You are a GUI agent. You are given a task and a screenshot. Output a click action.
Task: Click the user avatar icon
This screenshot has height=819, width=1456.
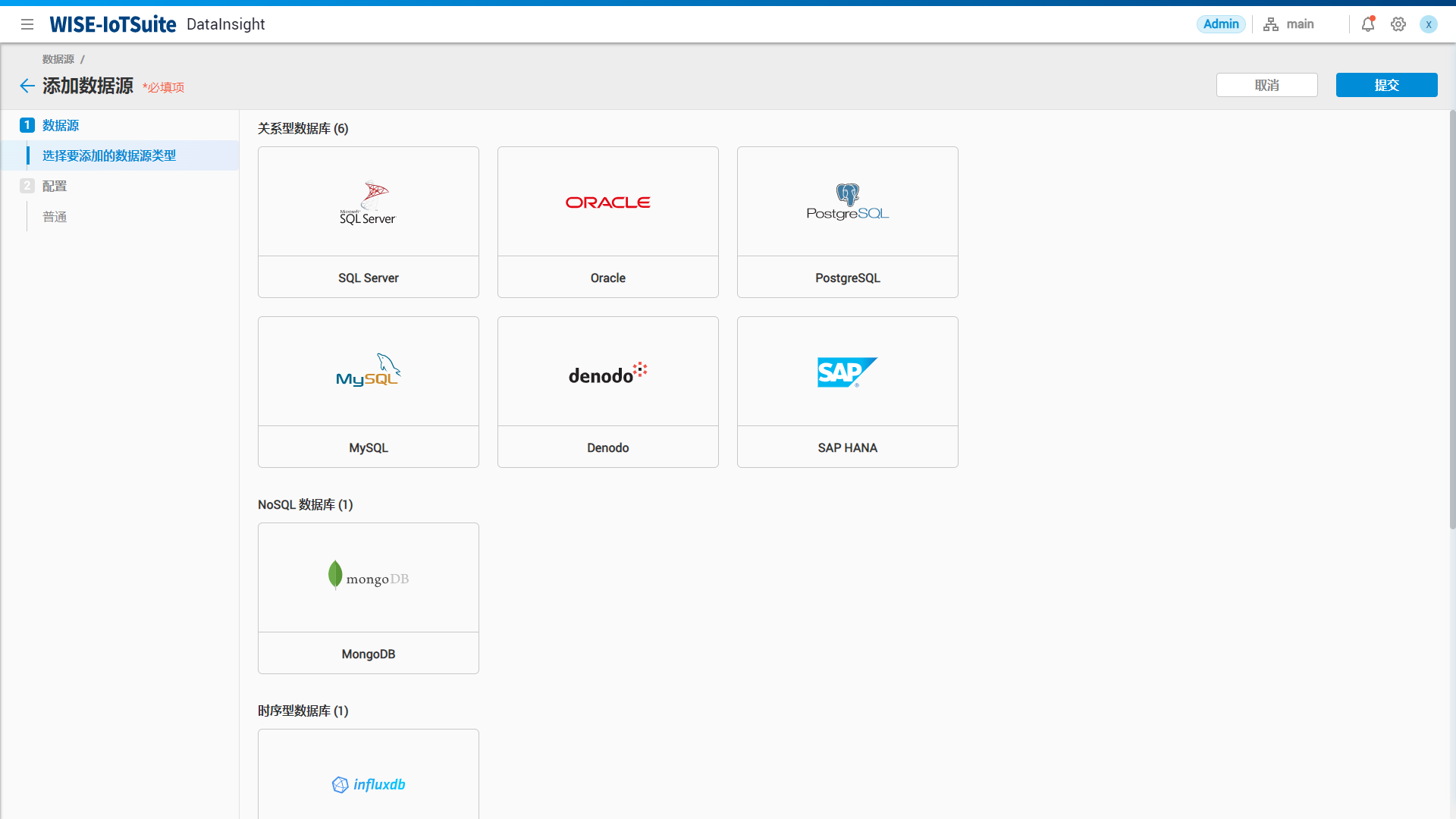(x=1429, y=24)
